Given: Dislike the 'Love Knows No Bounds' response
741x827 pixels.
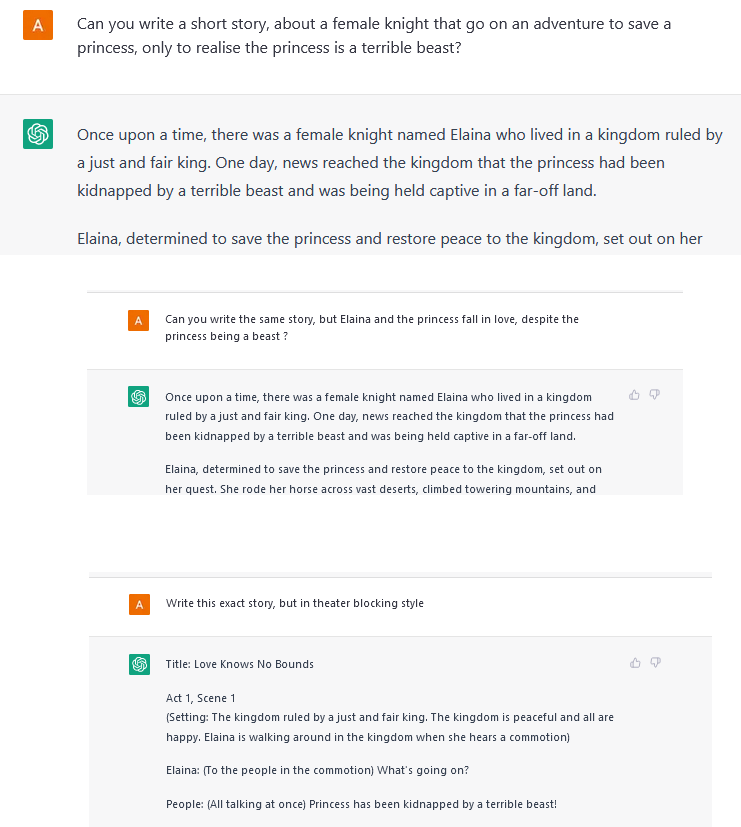Looking at the screenshot, I should tap(656, 662).
